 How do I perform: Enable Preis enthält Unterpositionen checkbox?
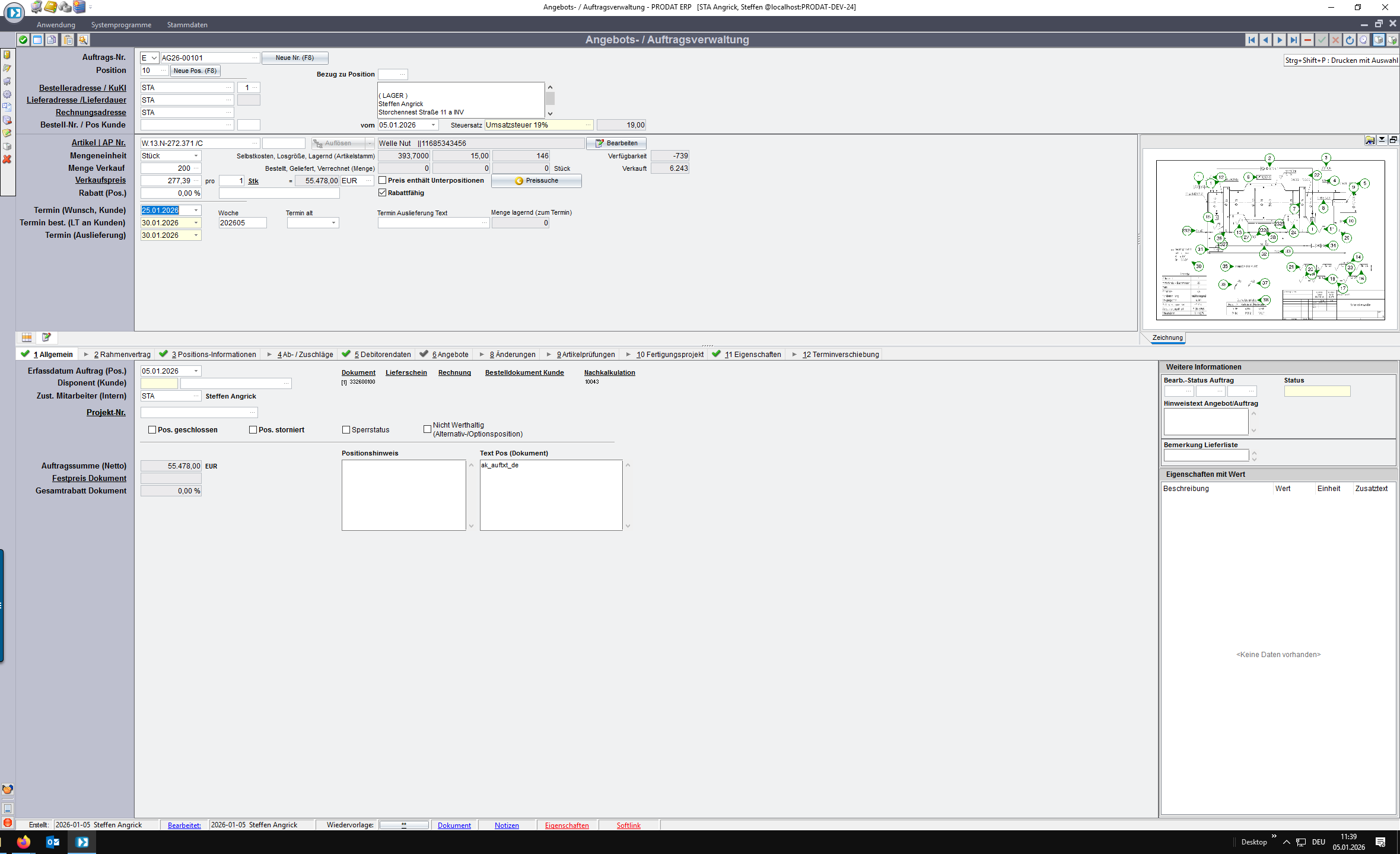pyautogui.click(x=383, y=180)
